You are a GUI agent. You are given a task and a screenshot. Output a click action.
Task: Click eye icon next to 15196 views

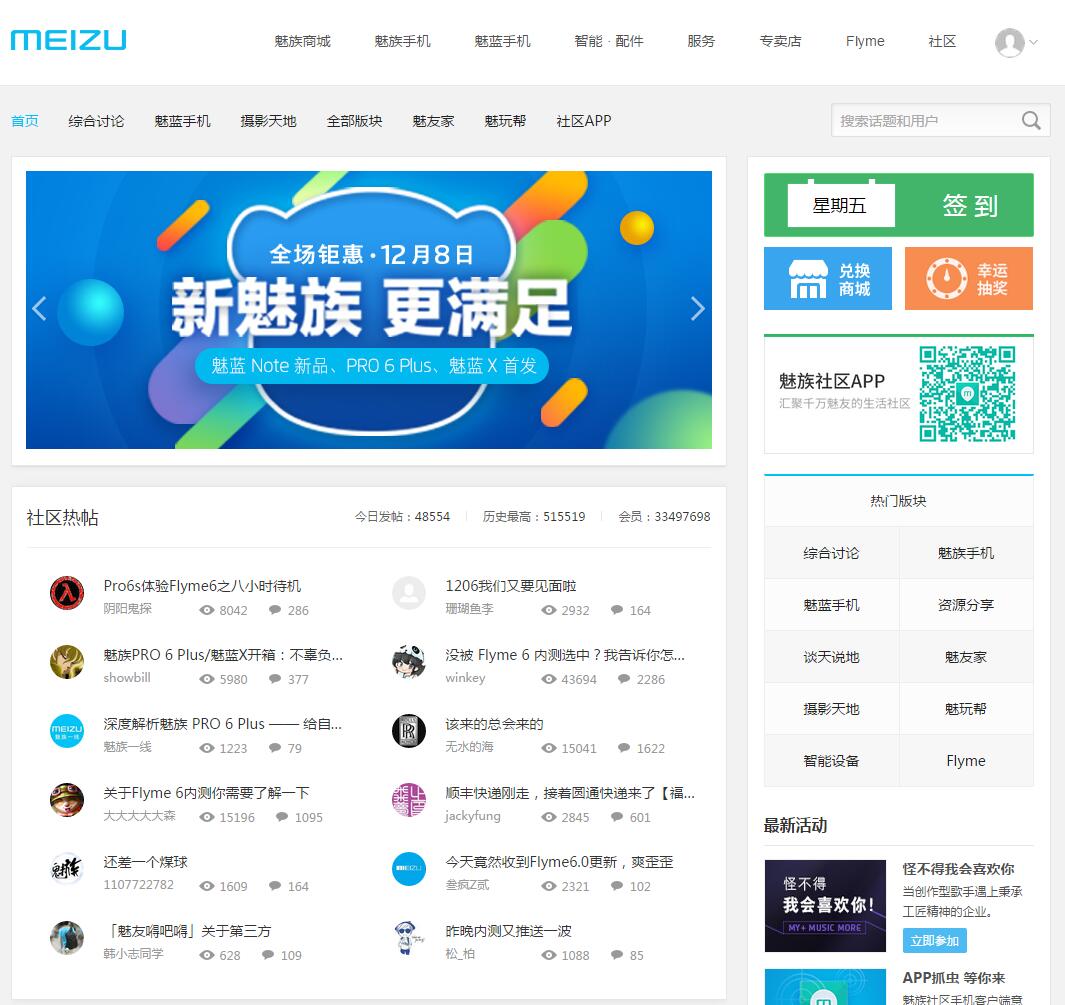[206, 818]
